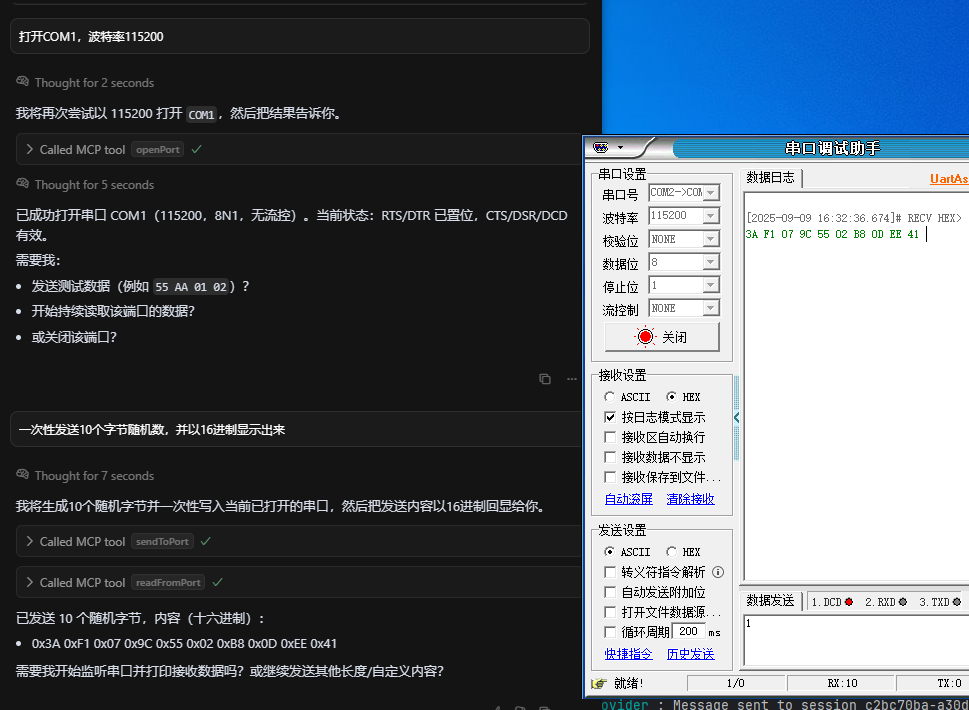Copy the COM1 opened response message
The height and width of the screenshot is (710, 969).
pyautogui.click(x=544, y=379)
